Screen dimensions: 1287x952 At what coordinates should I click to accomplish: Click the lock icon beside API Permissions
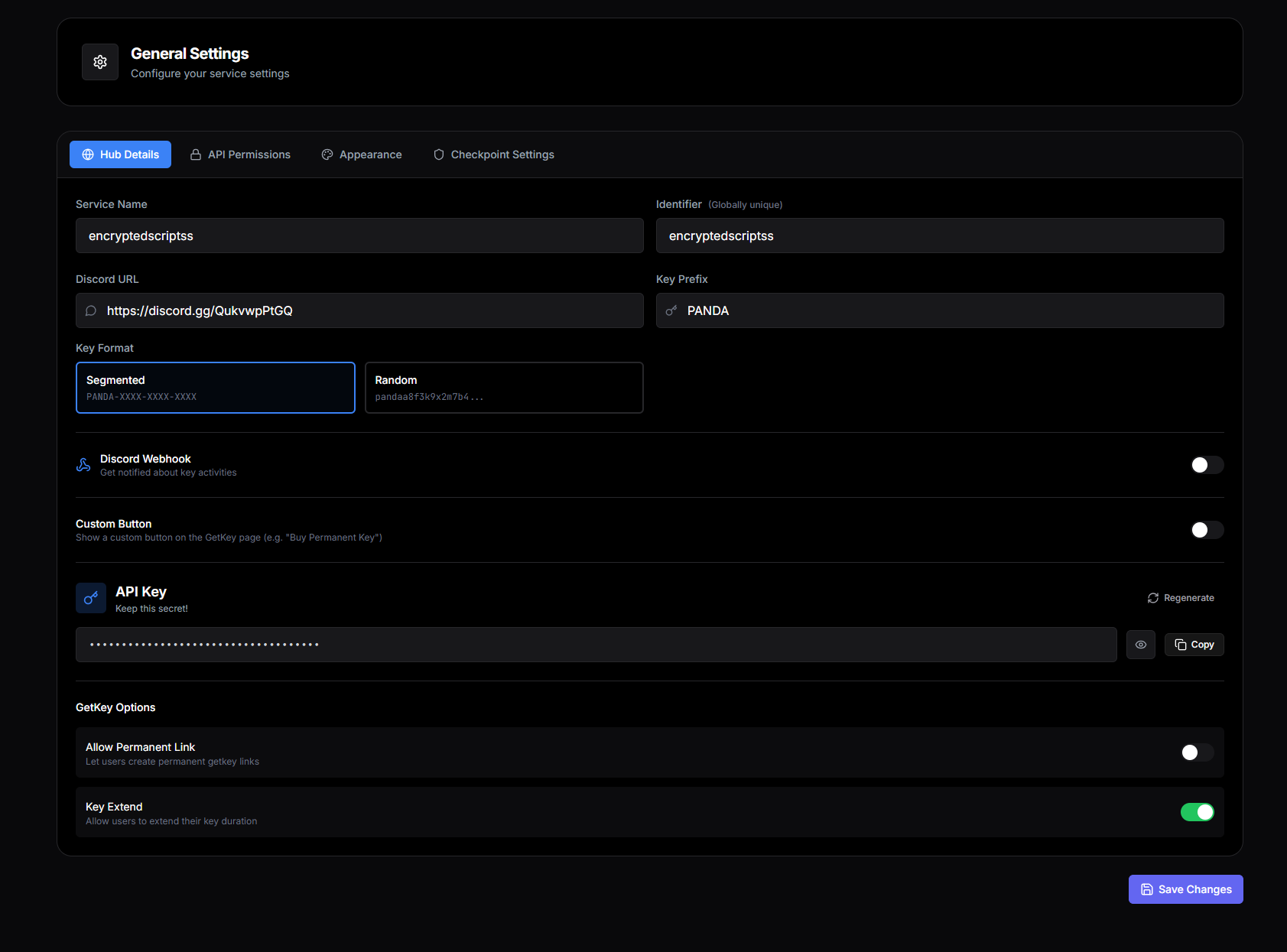[196, 154]
